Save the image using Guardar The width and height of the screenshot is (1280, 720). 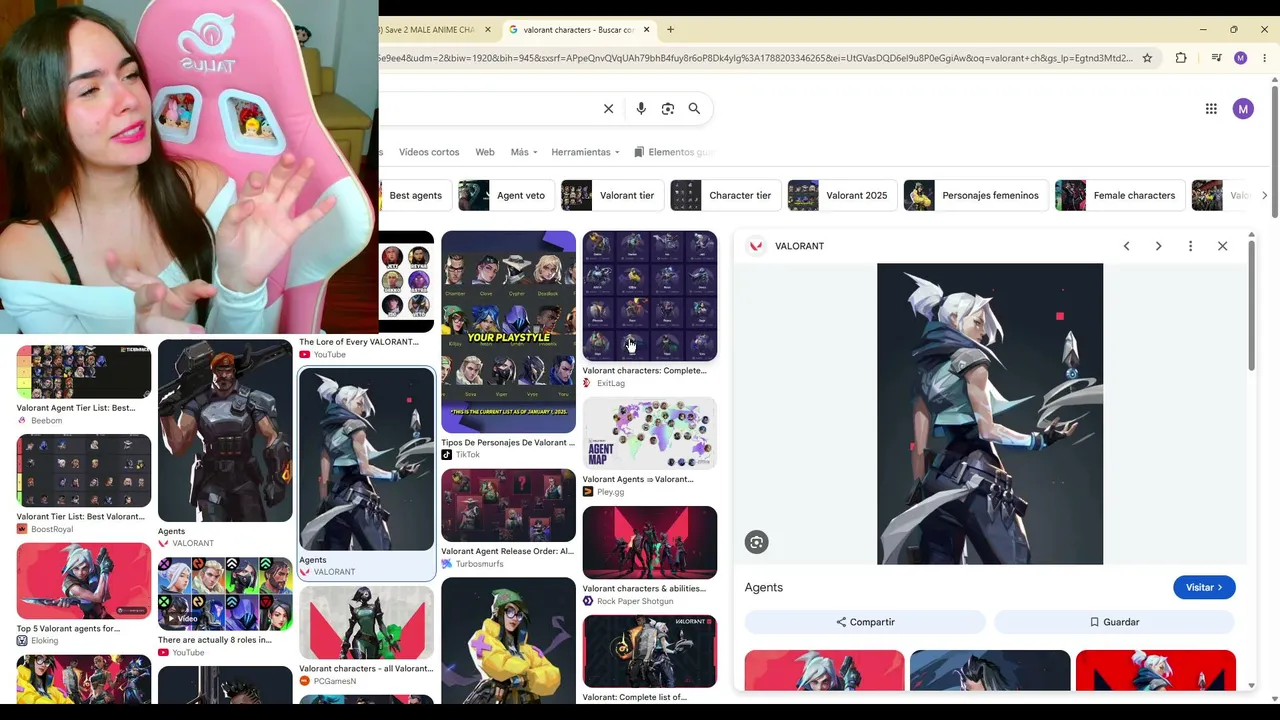[x=1114, y=622]
